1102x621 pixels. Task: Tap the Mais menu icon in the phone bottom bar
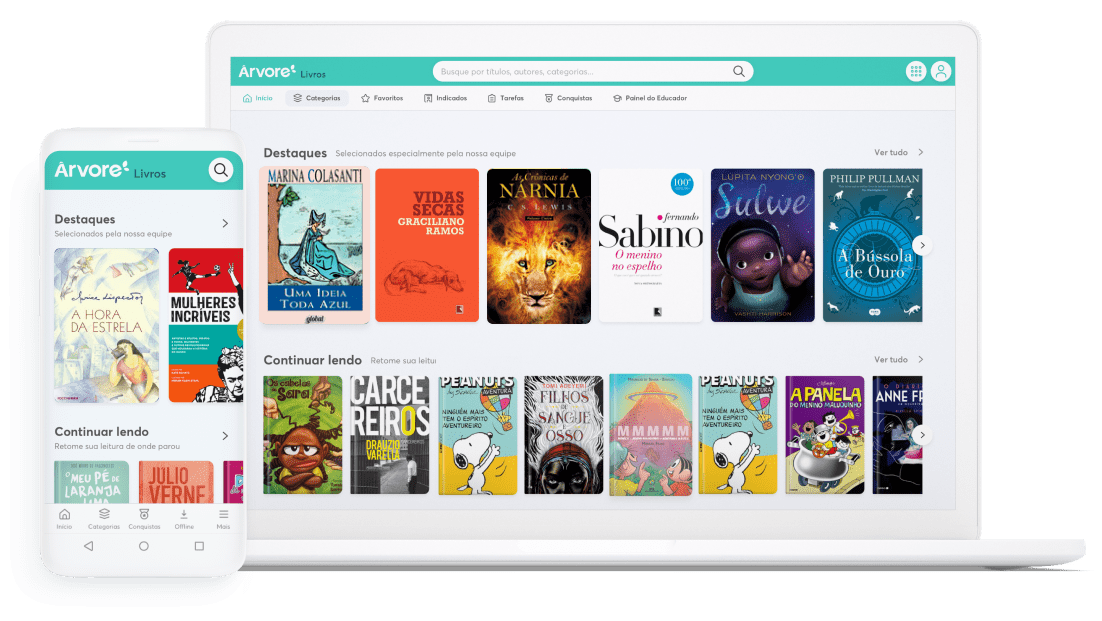coord(223,519)
